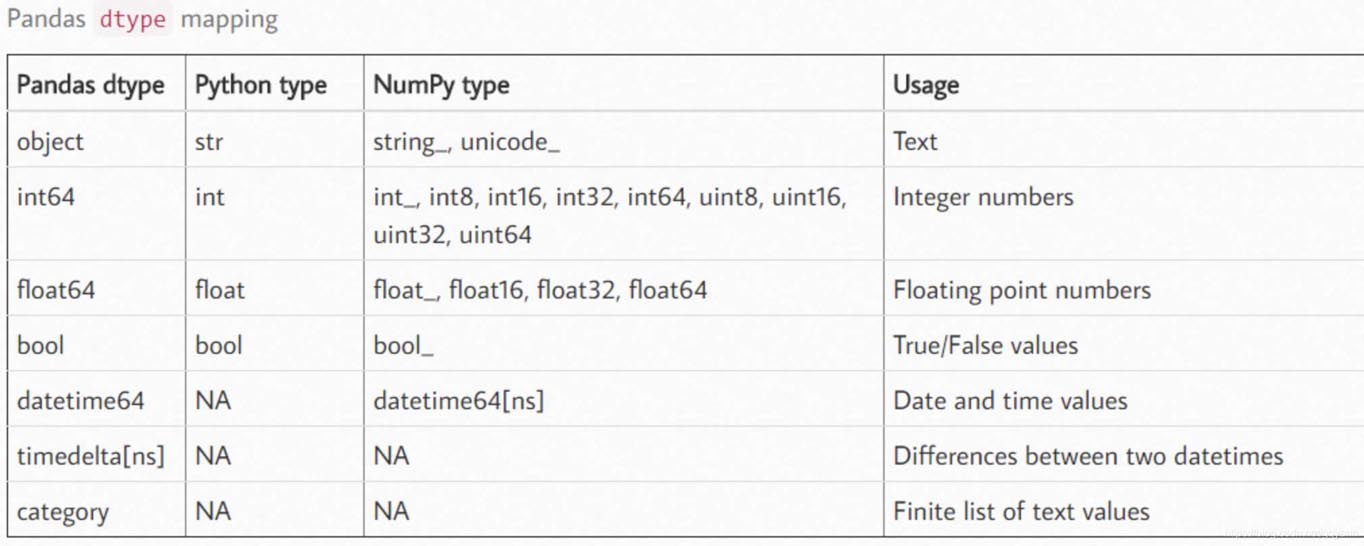Viewport: 1364px width, 546px height.
Task: Click 'Finite list of text values' cell
Action: click(1021, 512)
